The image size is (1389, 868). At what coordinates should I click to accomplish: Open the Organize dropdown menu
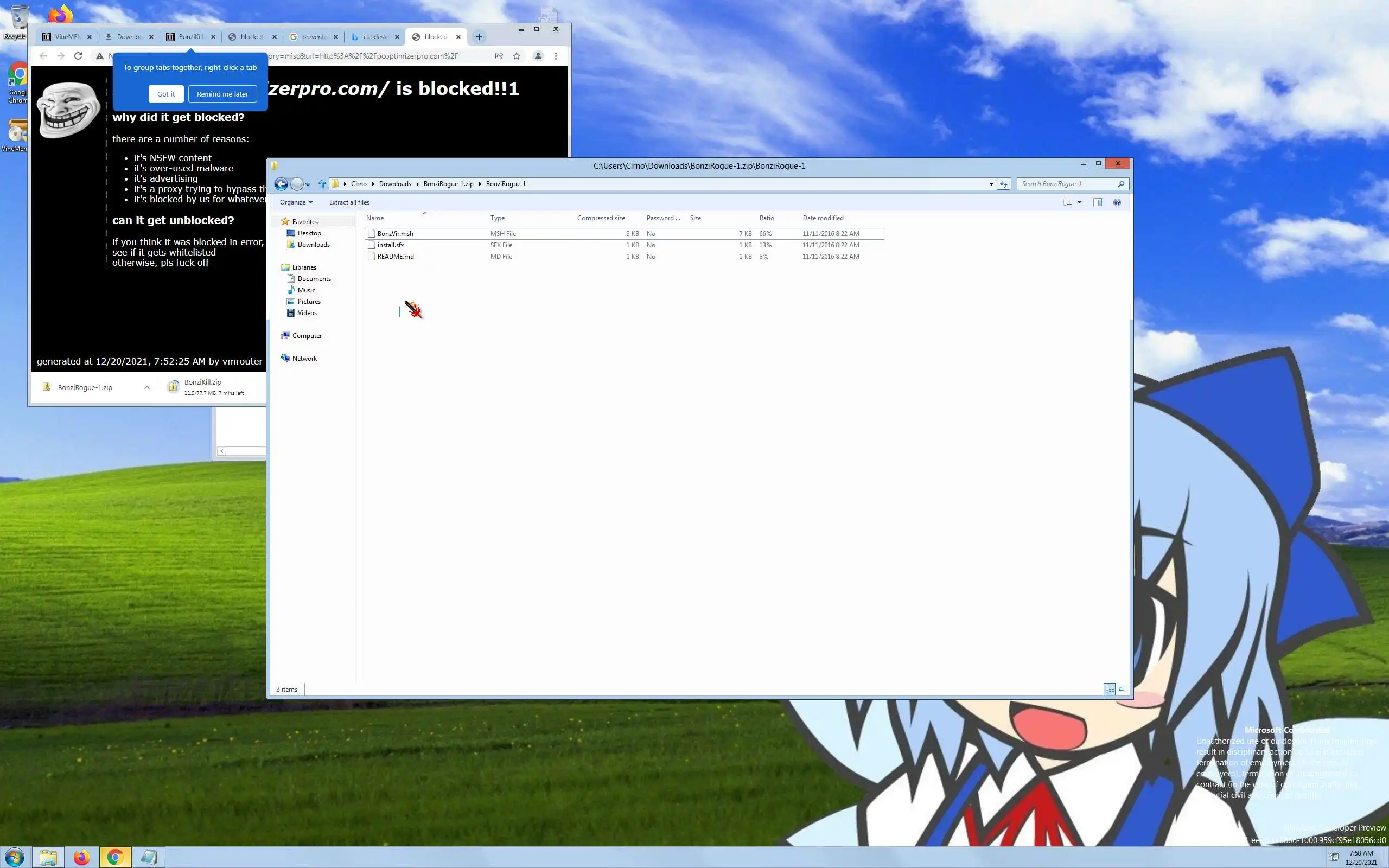(x=296, y=202)
